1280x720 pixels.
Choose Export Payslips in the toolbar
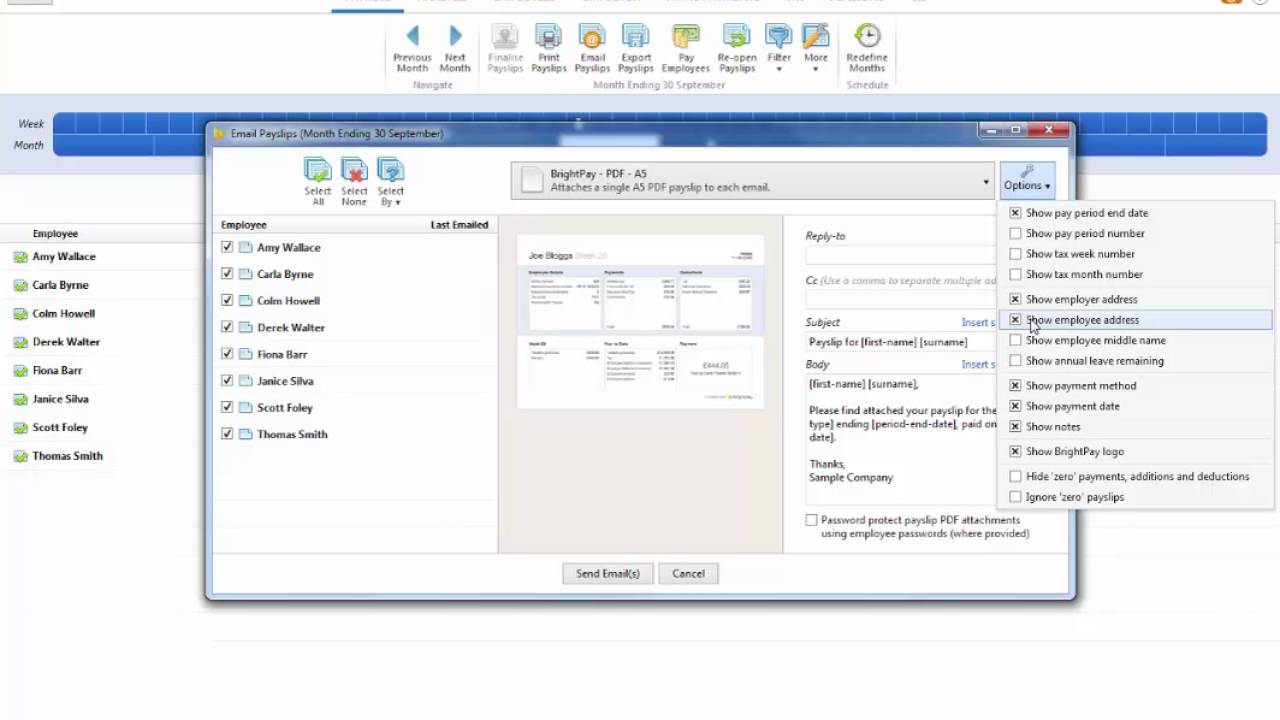[x=636, y=49]
